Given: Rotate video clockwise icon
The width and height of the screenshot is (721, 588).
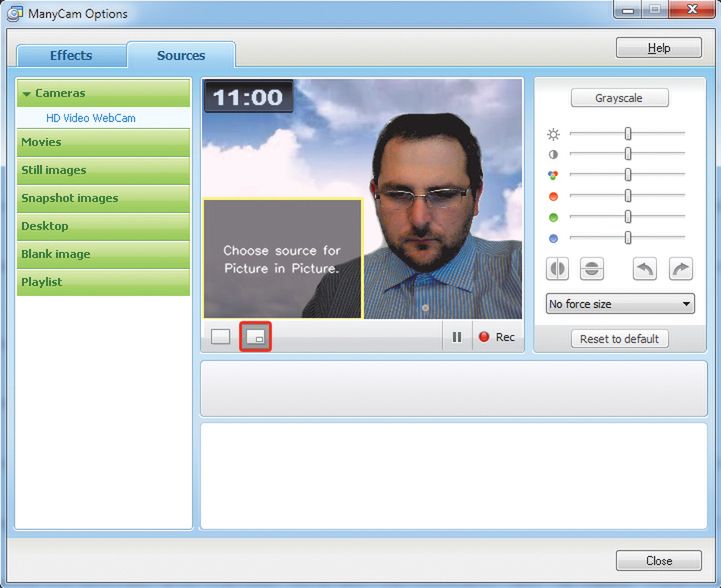Looking at the screenshot, I should click(x=681, y=268).
